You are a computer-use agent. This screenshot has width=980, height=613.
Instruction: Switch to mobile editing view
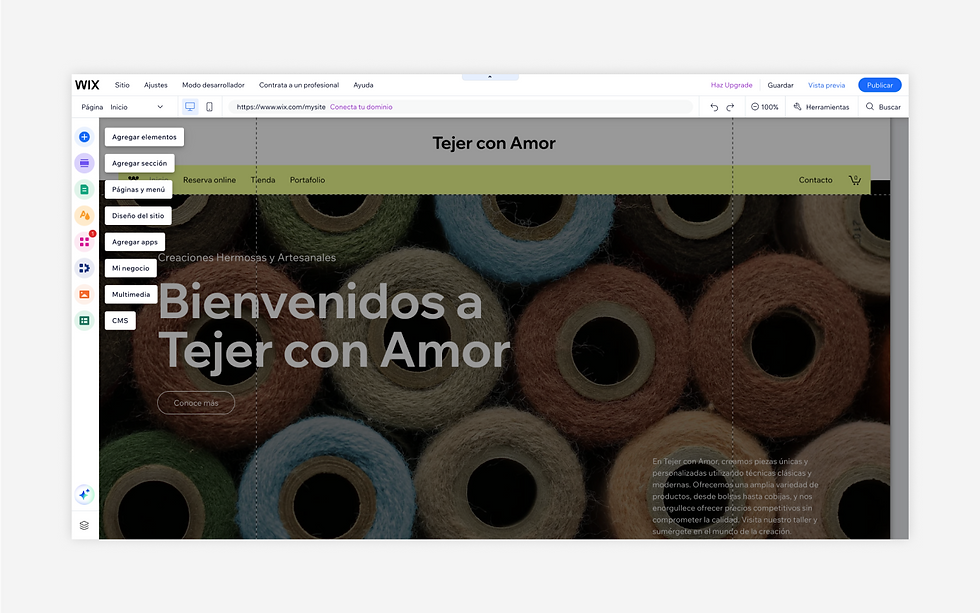[207, 106]
